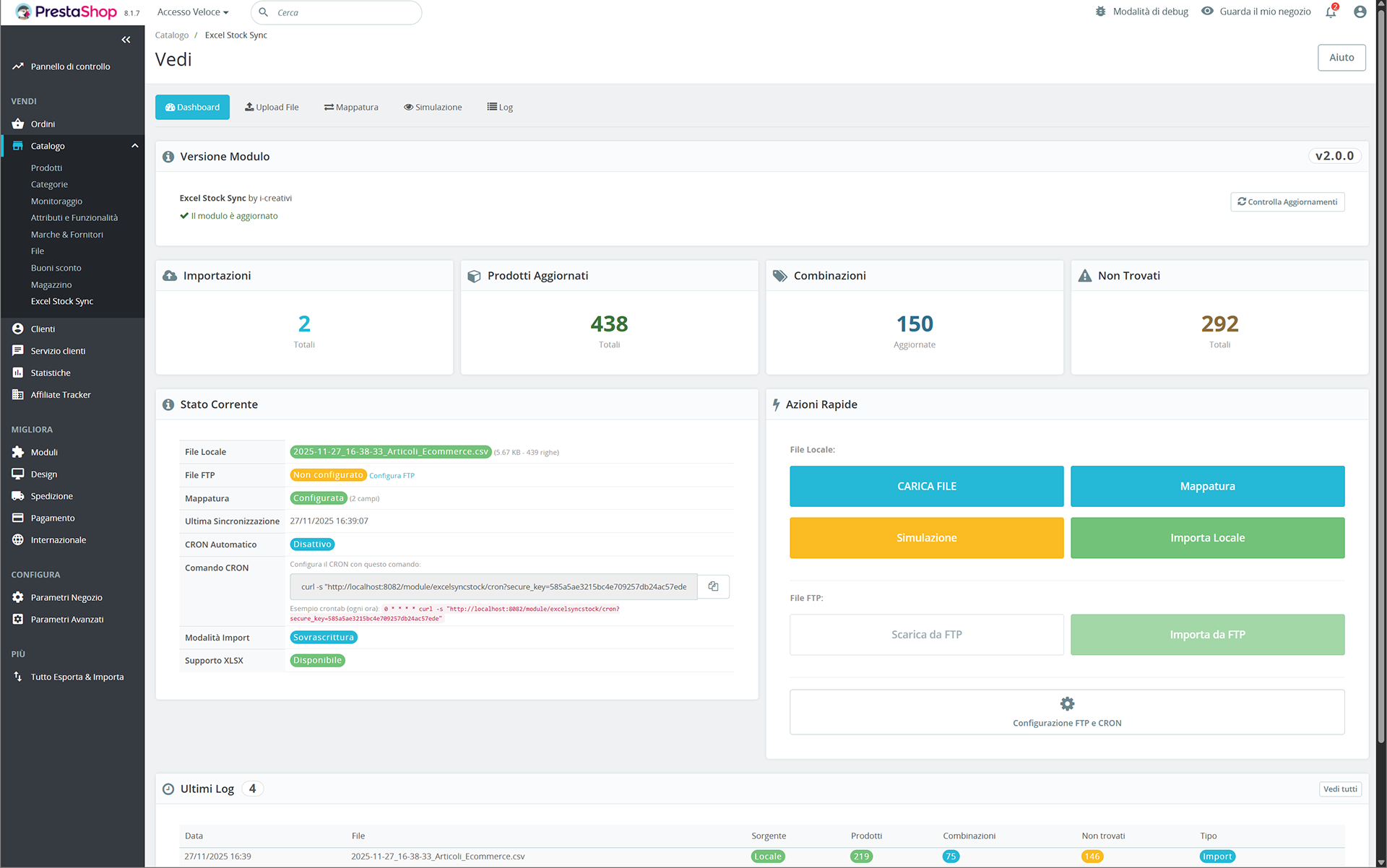Collapse the Catalogo menu chevron
This screenshot has width=1387, height=868.
tap(134, 146)
